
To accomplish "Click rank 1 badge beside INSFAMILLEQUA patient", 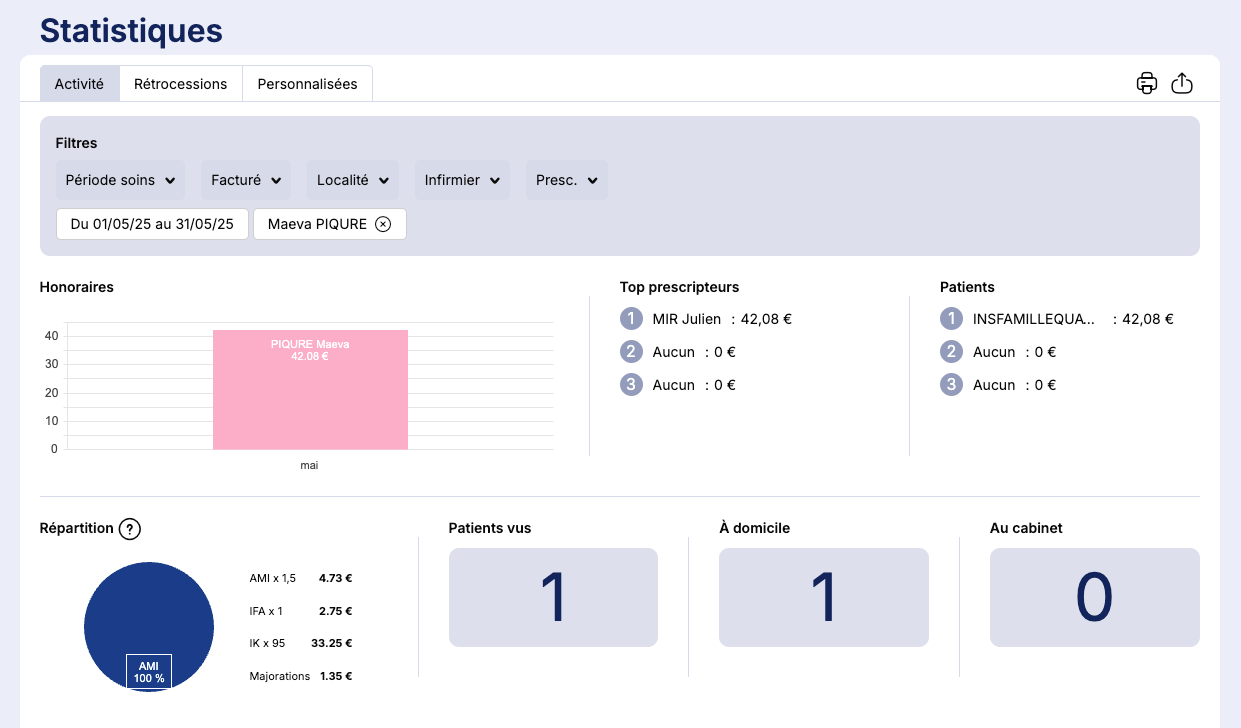I will click(951, 319).
